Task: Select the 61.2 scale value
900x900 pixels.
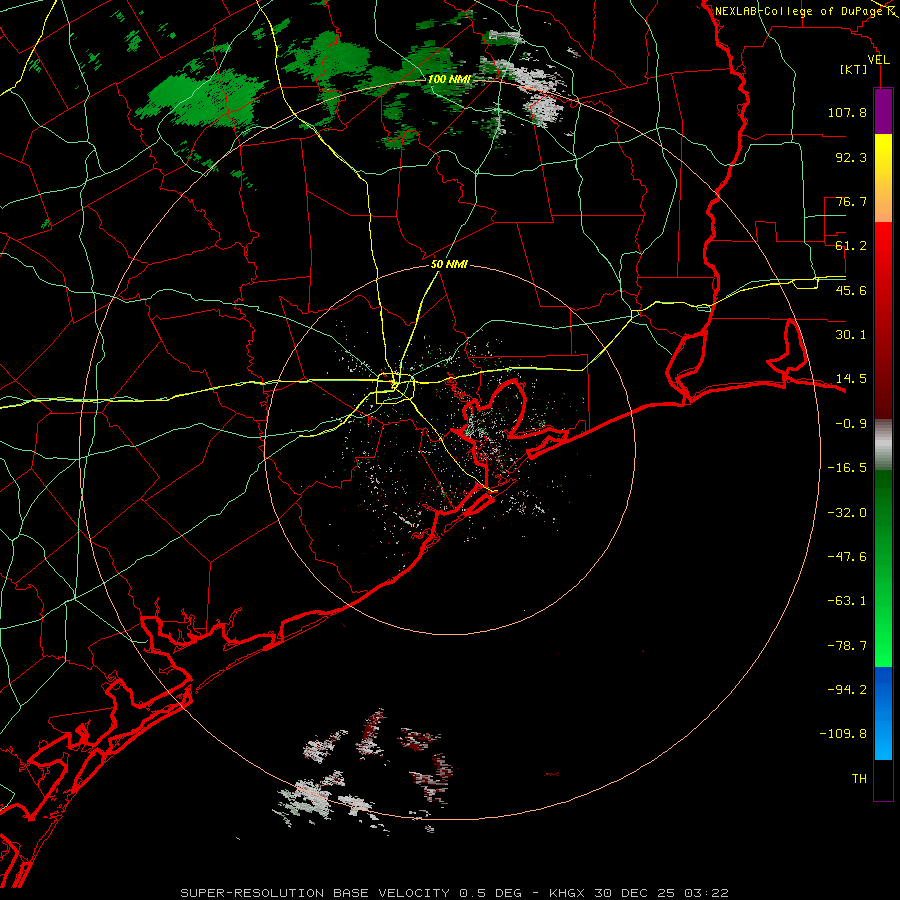Action: (x=851, y=246)
